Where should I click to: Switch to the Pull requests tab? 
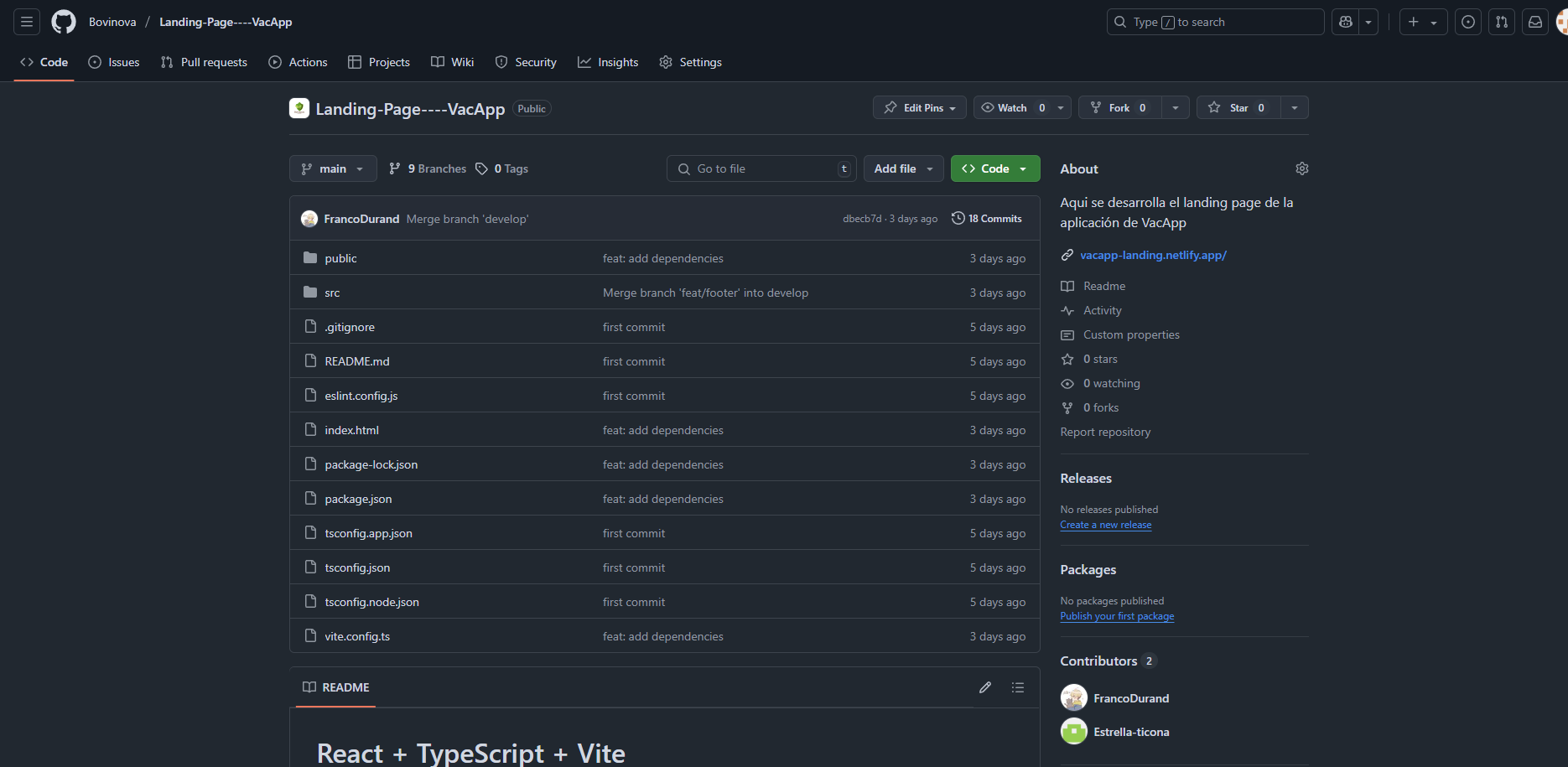(x=204, y=62)
